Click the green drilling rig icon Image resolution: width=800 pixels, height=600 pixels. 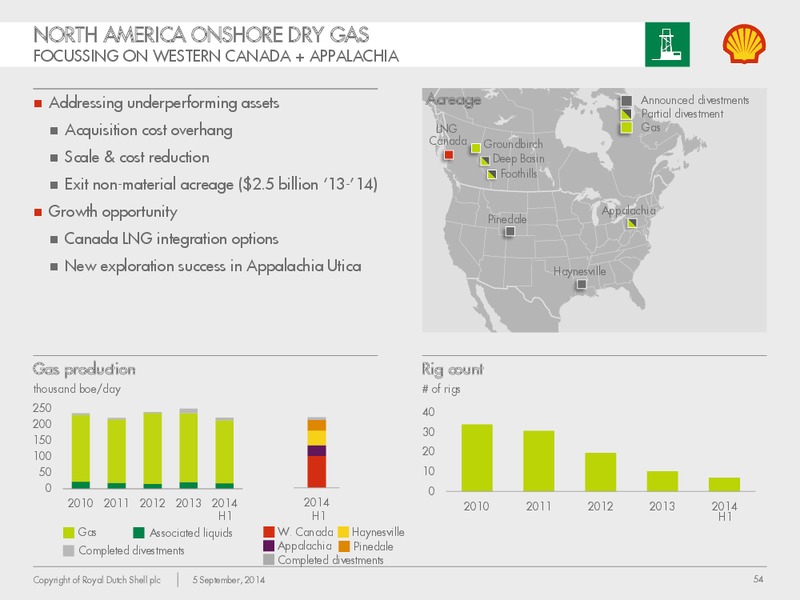[x=667, y=44]
